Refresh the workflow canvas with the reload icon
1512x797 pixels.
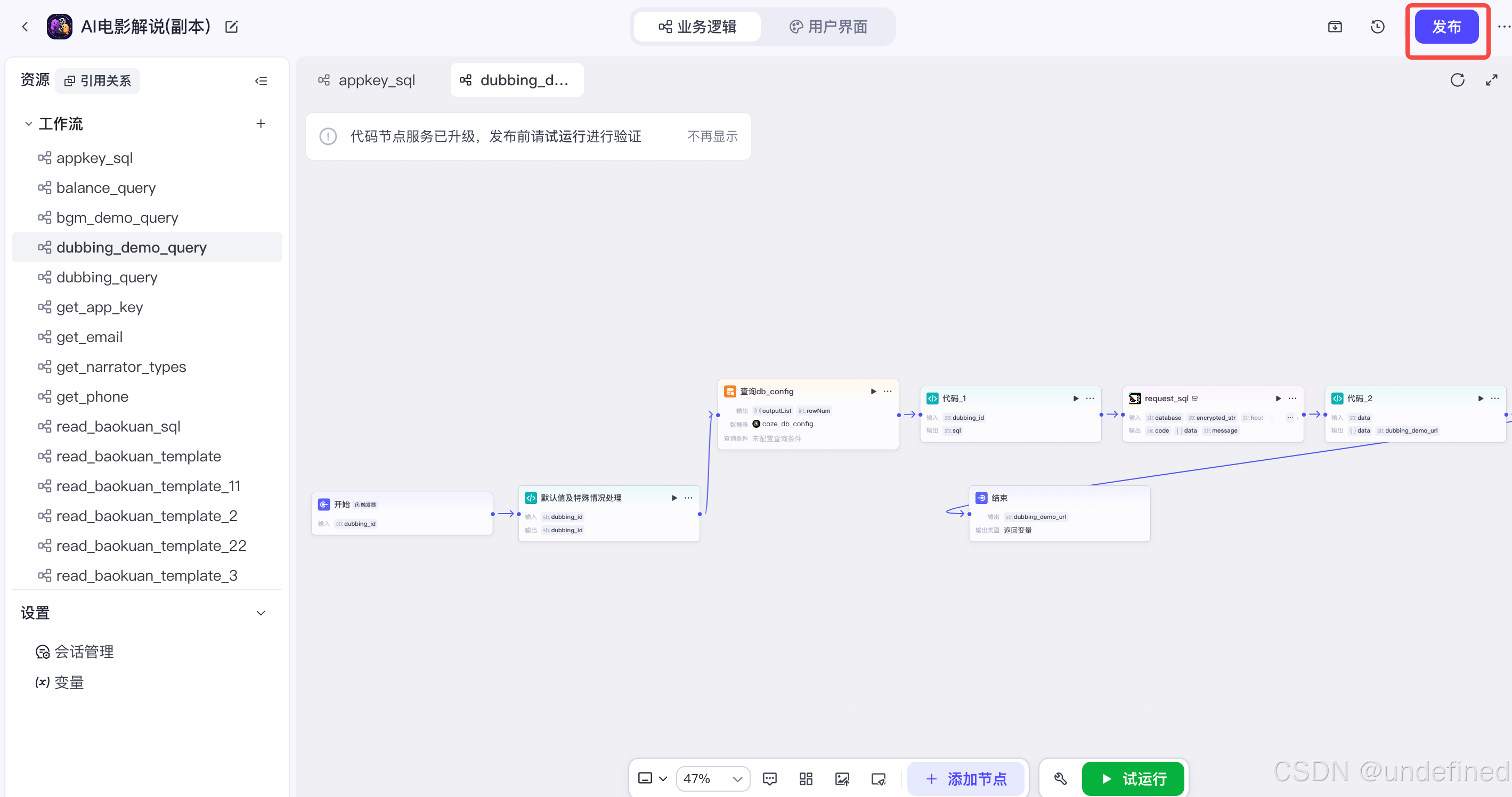pyautogui.click(x=1458, y=80)
